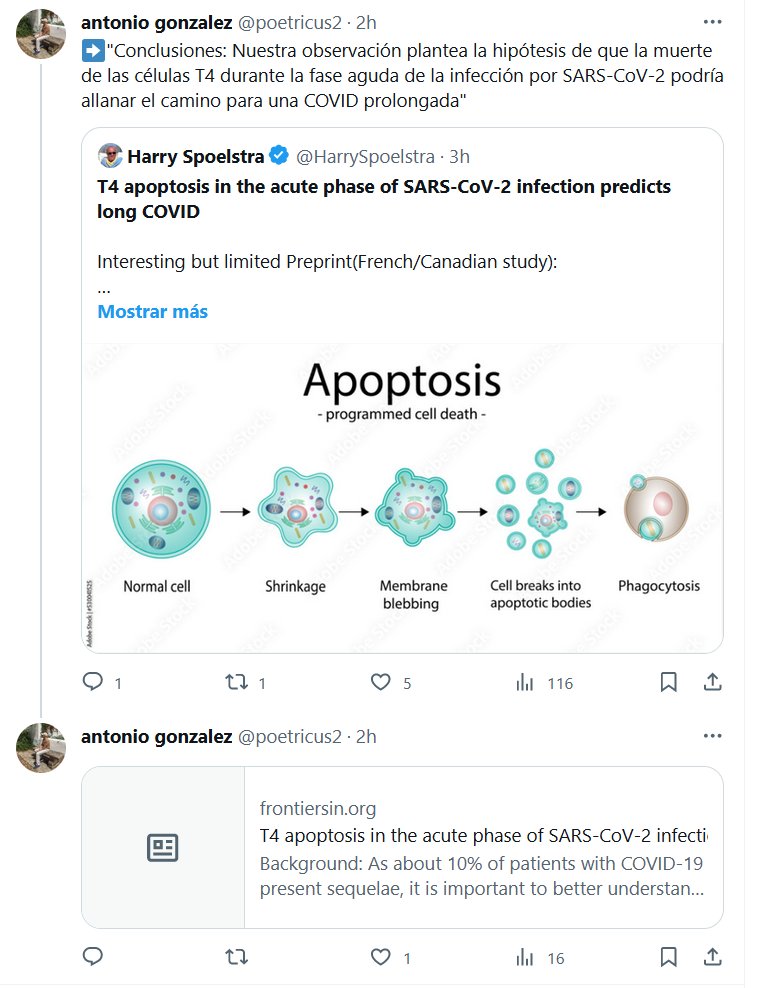Screen dimensions: 762x988
Task: Share the frontiersin.org link tweet
Action: coord(713,957)
